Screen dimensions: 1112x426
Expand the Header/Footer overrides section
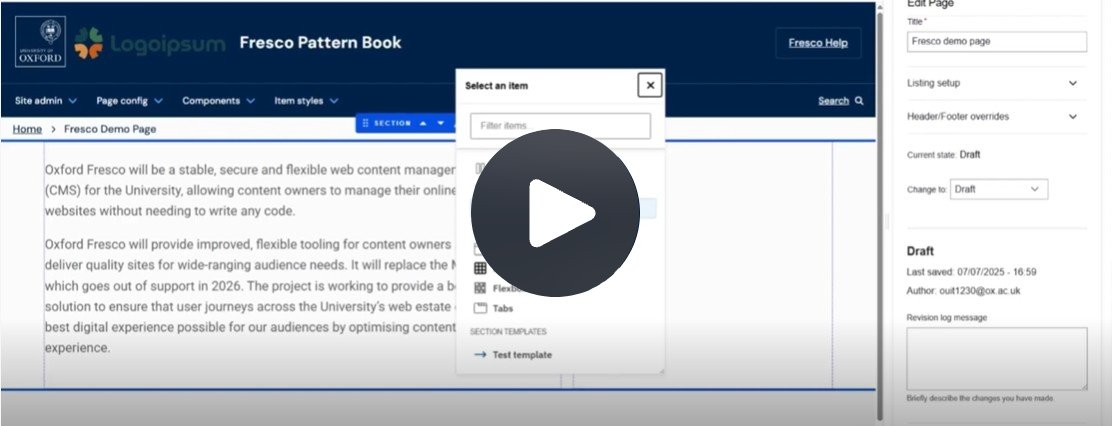tap(996, 116)
